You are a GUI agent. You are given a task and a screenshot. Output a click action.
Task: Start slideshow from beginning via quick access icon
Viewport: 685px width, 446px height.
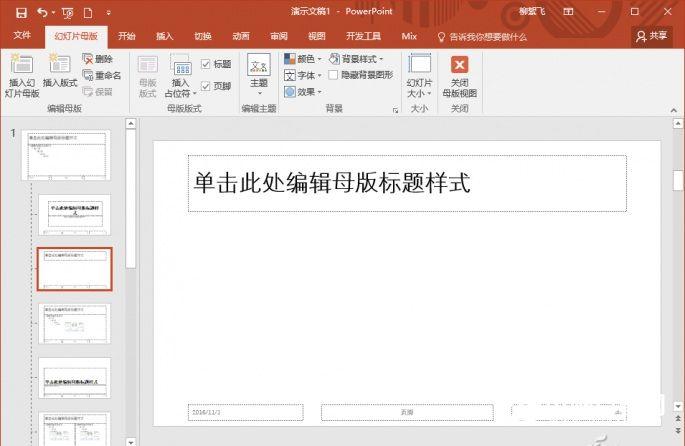point(68,13)
